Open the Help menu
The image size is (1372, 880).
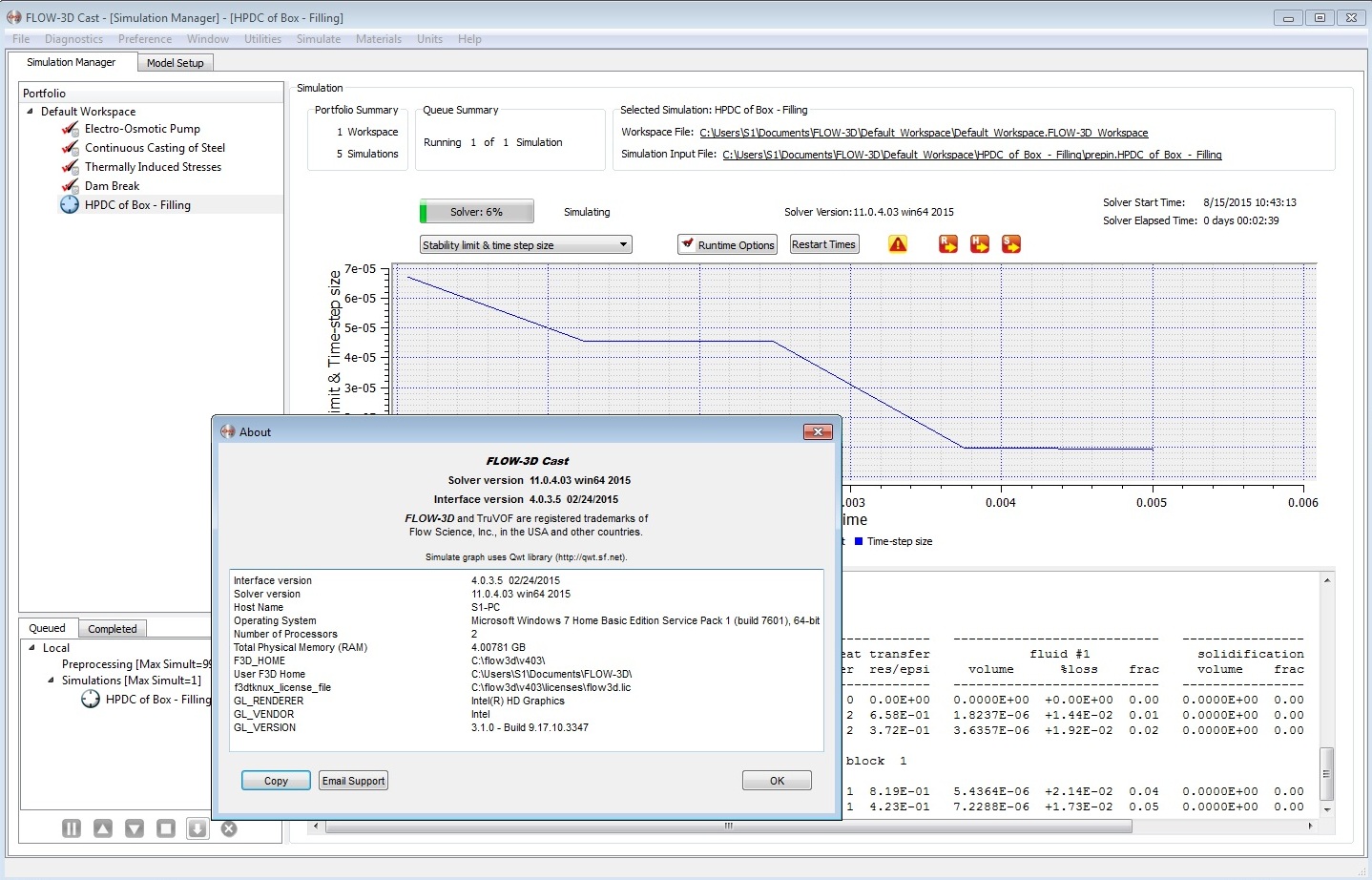(x=469, y=39)
